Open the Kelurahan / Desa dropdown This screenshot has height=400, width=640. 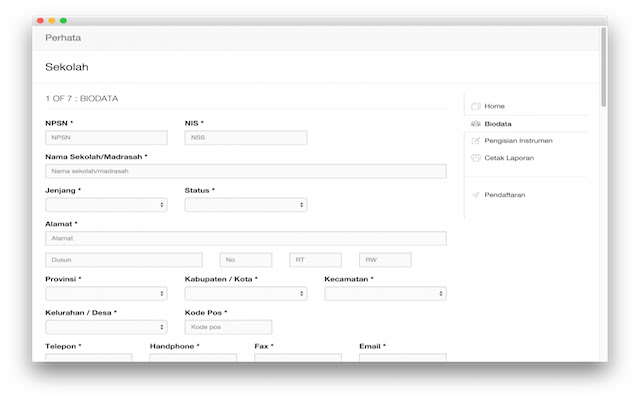pos(106,327)
